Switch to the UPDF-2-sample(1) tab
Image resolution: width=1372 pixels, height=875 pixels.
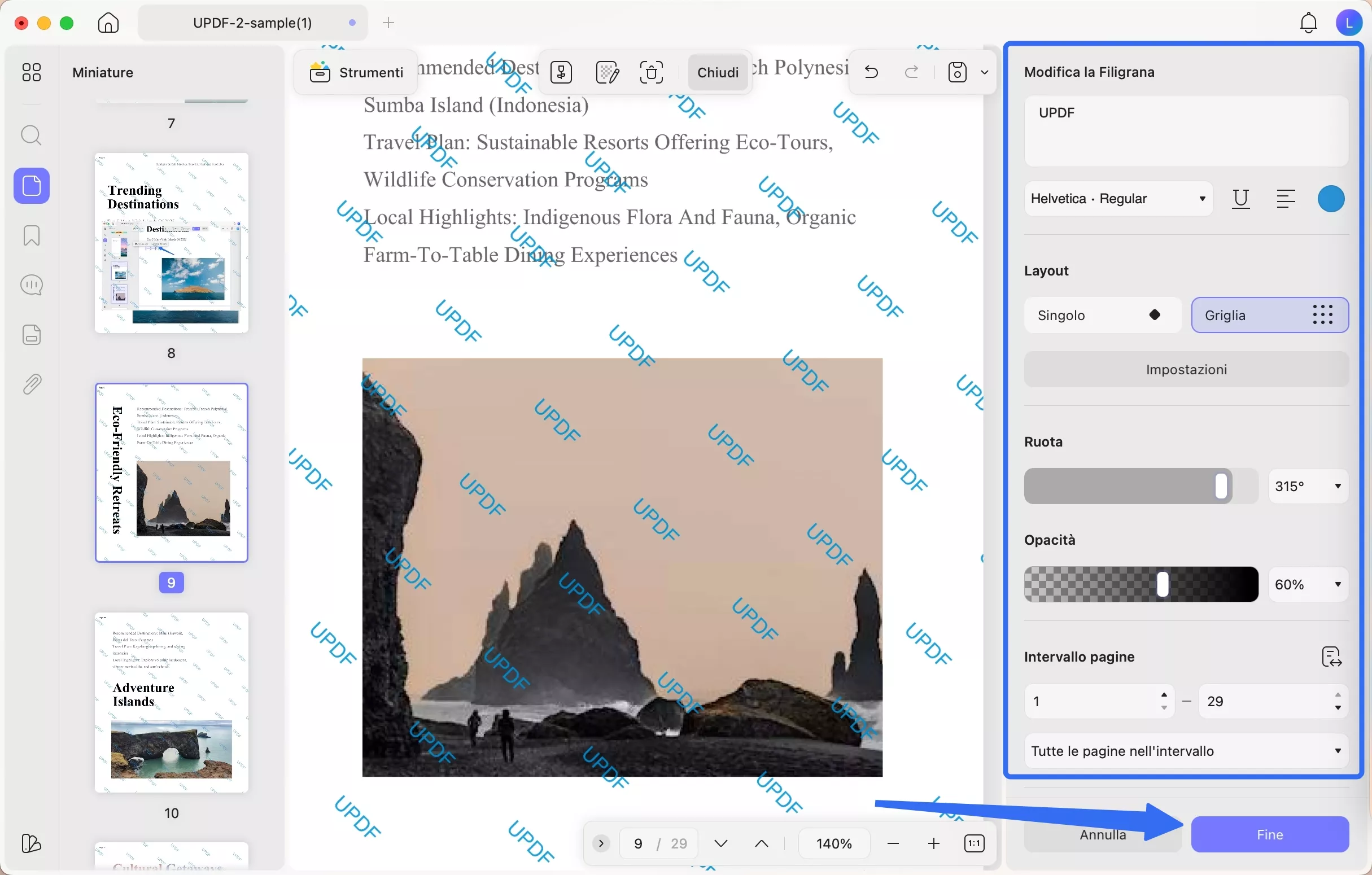click(x=252, y=23)
